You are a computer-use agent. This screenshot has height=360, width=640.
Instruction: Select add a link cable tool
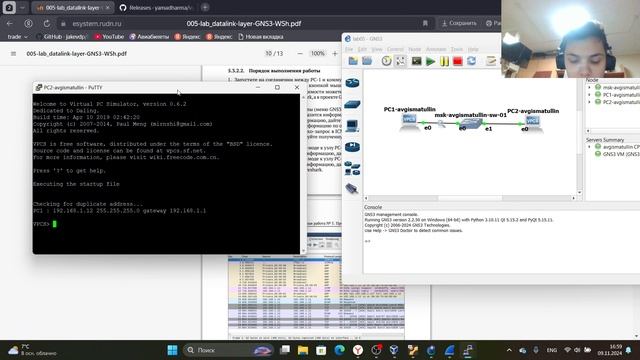pyautogui.click(x=352, y=189)
